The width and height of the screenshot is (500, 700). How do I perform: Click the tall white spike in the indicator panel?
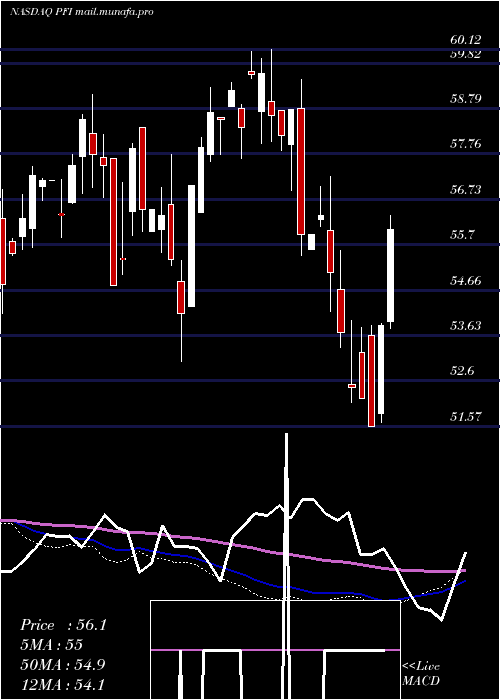[286, 566]
